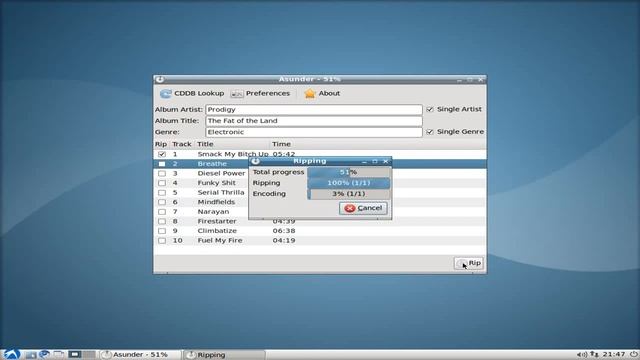Image resolution: width=640 pixels, height=360 pixels.
Task: Switch to Asunder - 51% taskbar entry
Action: (140, 355)
